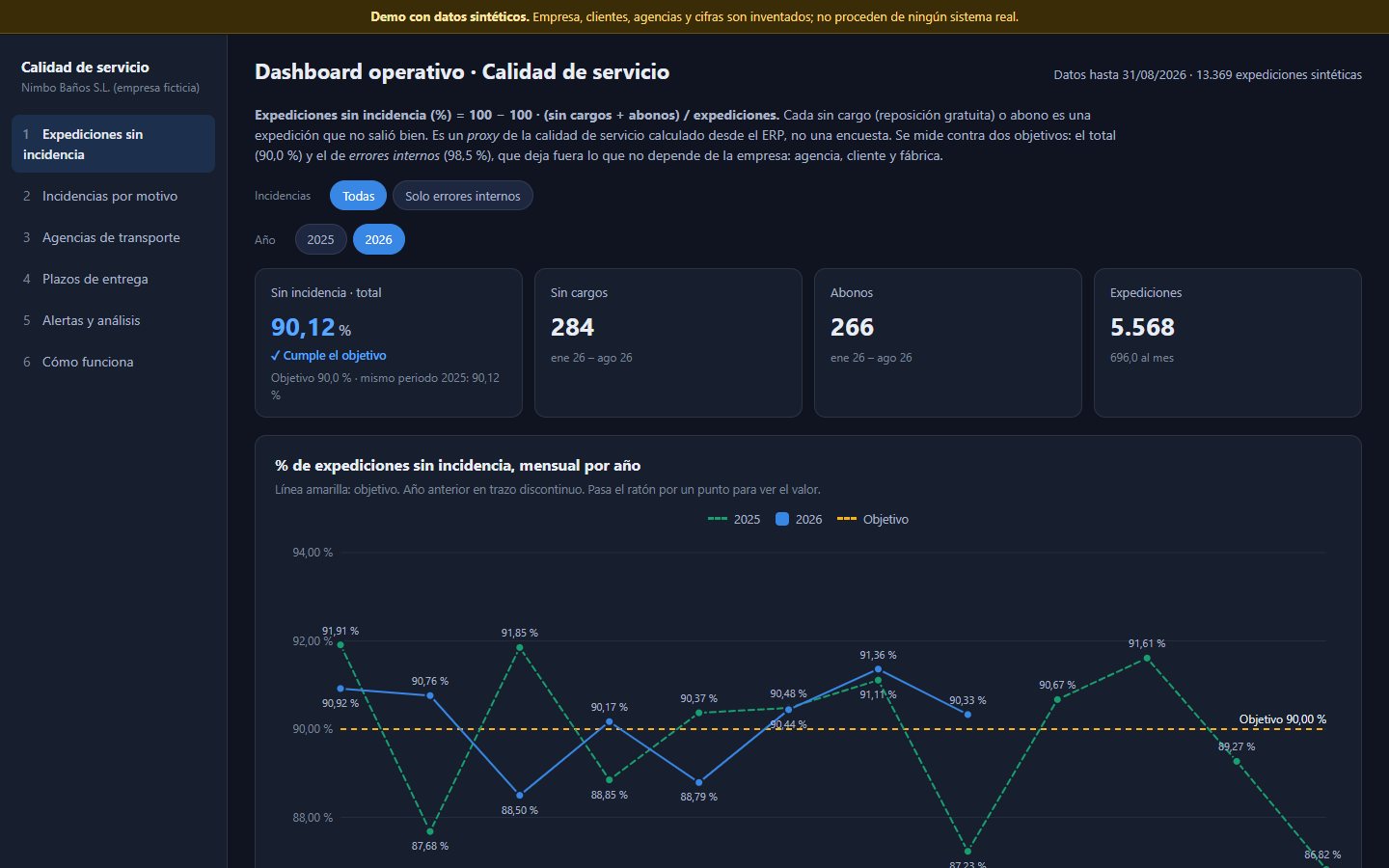Click the 'Calidad de servicio' sidebar title
Screen dimensions: 1389x868
tap(85, 68)
